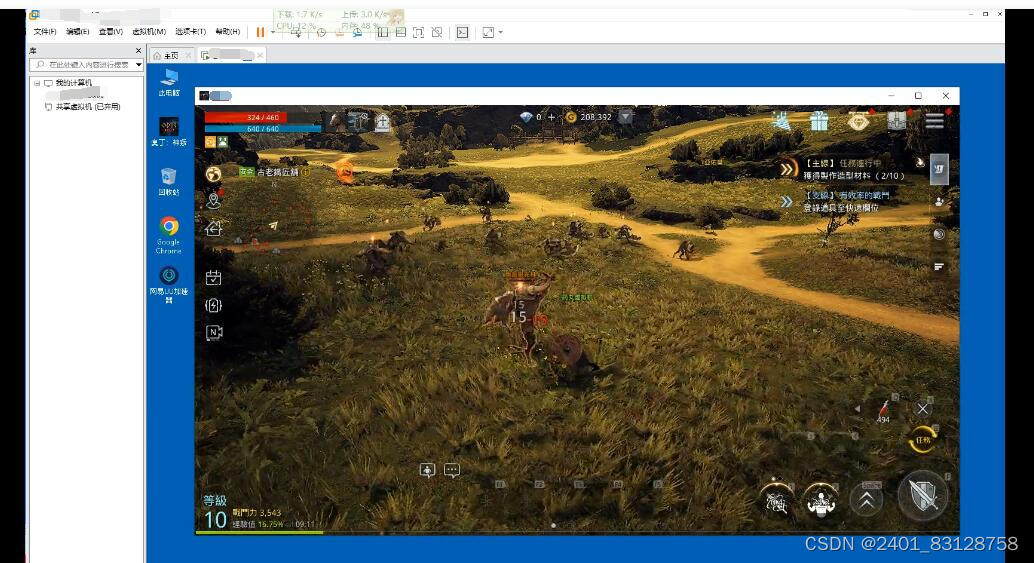This screenshot has width=1034, height=563.
Task: Open the gift box rewards icon
Action: 819,121
